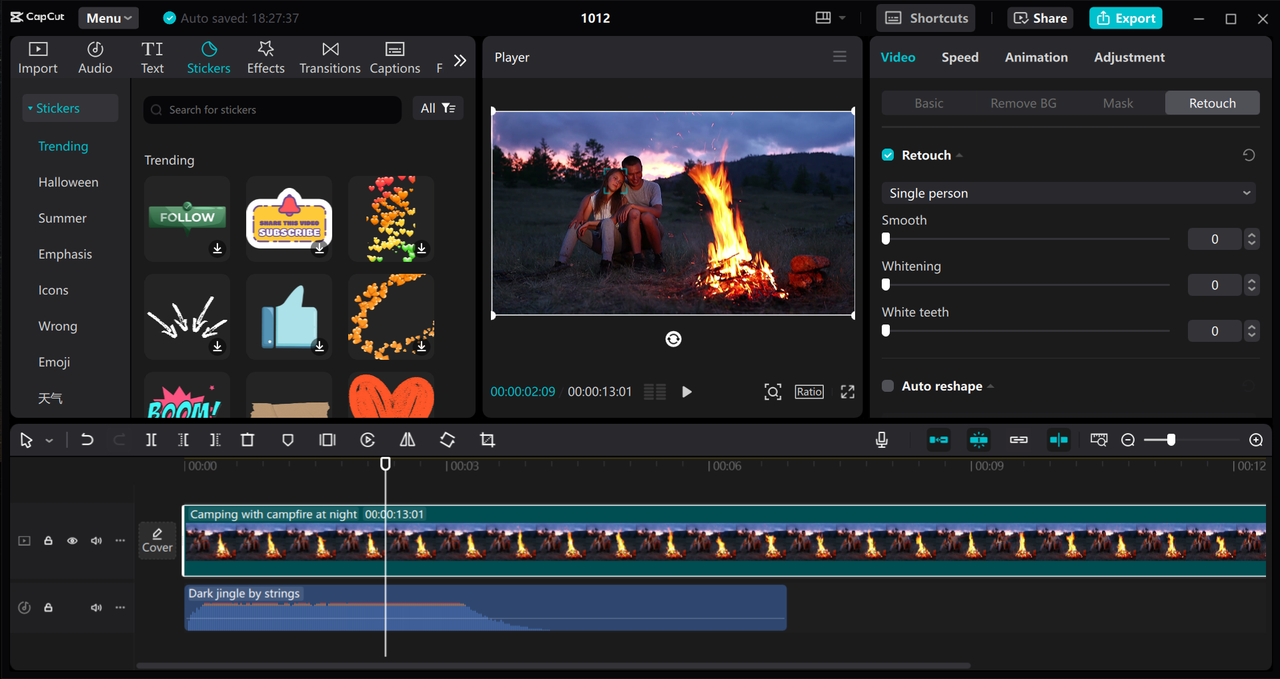Click the fullscreen icon in Player
Viewport: 1280px width, 679px height.
tap(847, 392)
